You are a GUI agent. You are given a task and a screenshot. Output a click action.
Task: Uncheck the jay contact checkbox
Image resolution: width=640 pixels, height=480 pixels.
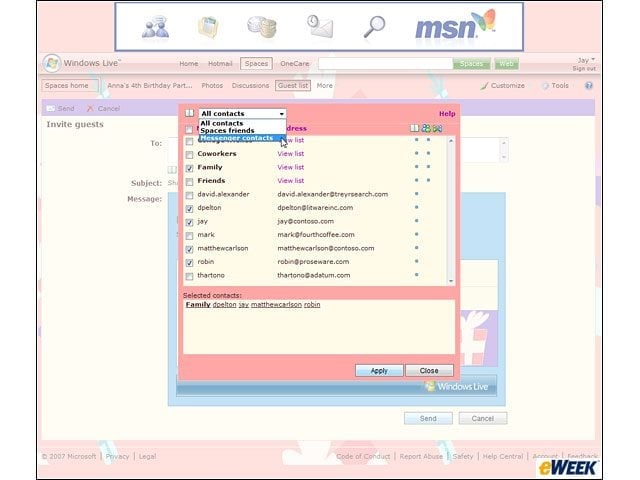pyautogui.click(x=189, y=222)
